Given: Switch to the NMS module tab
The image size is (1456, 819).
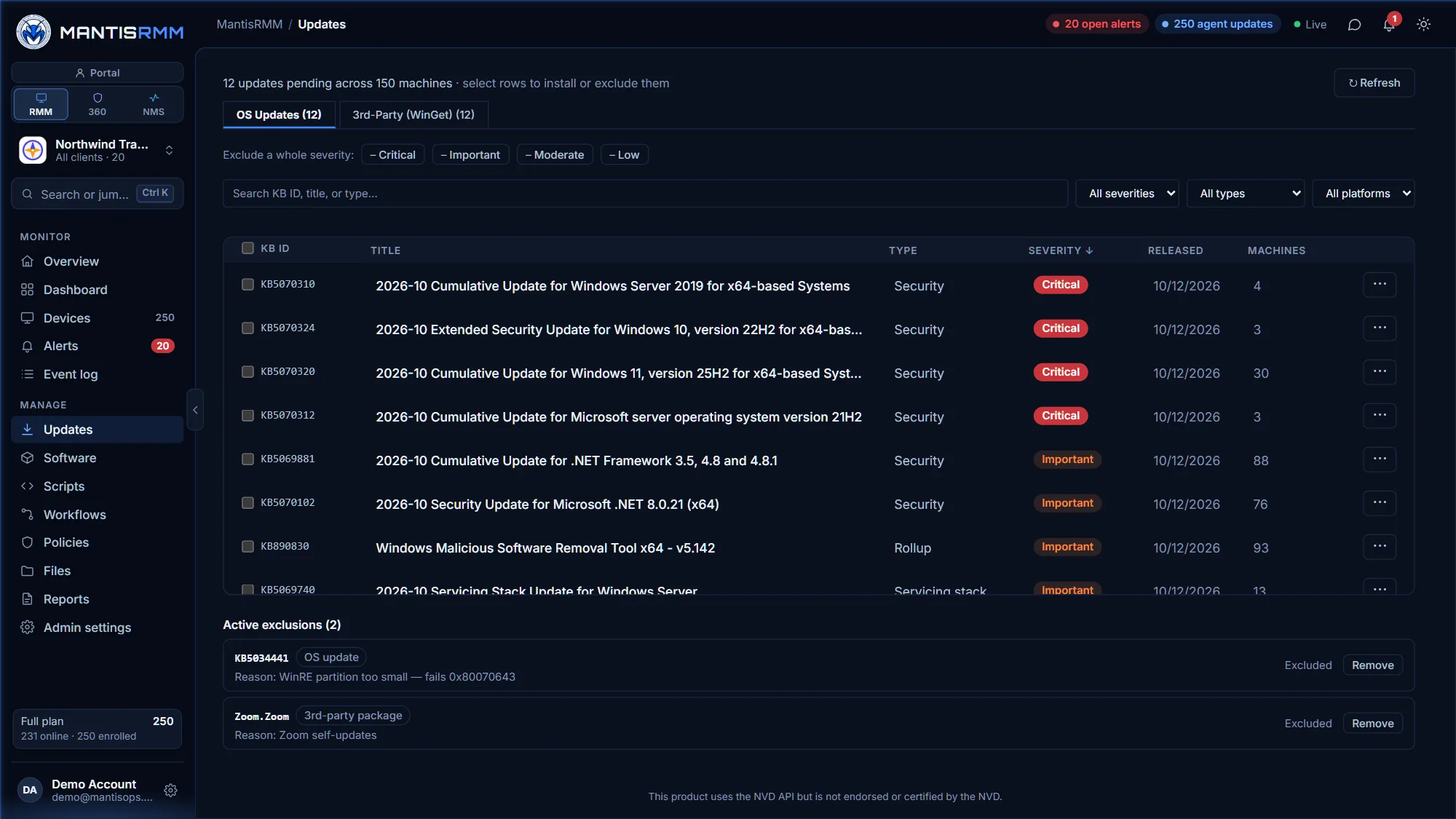Looking at the screenshot, I should (154, 104).
